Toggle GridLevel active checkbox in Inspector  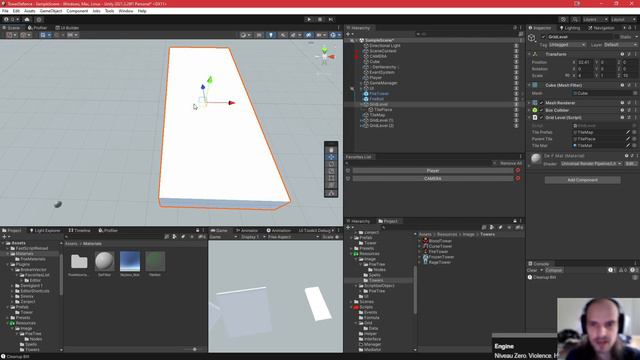coord(543,37)
